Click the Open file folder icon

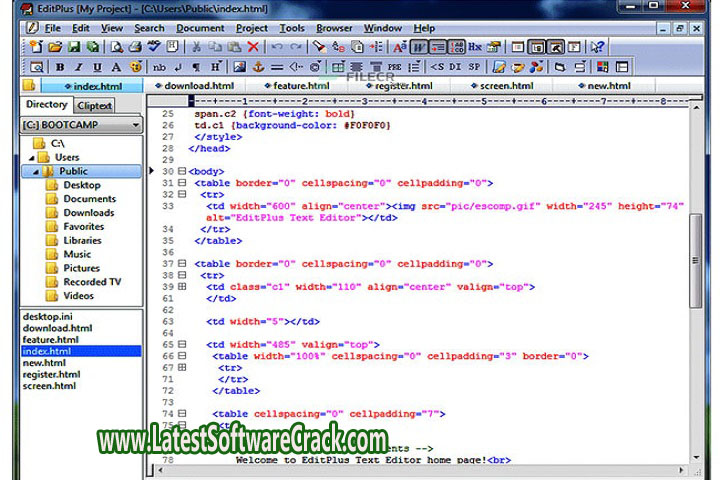pos(55,47)
